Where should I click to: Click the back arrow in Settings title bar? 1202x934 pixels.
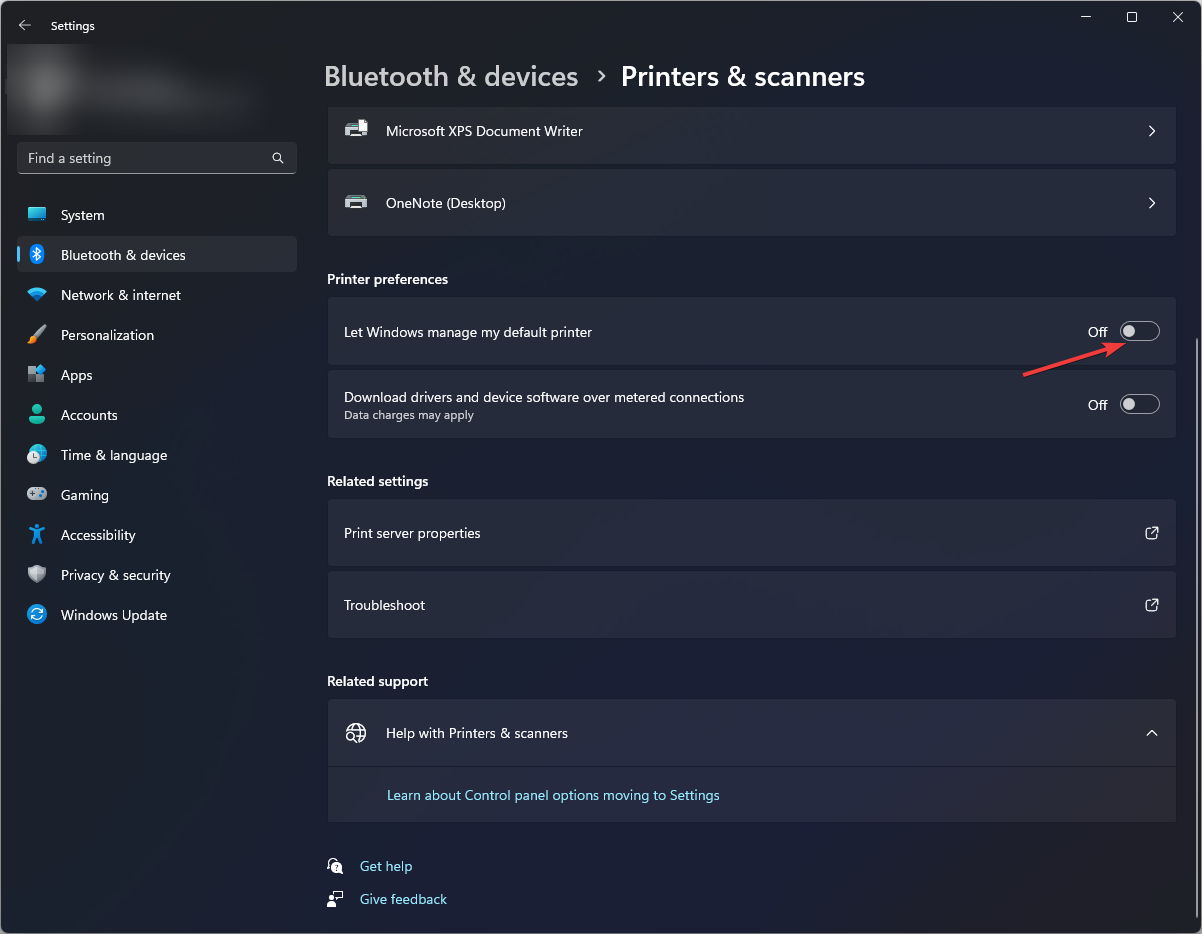click(x=24, y=25)
